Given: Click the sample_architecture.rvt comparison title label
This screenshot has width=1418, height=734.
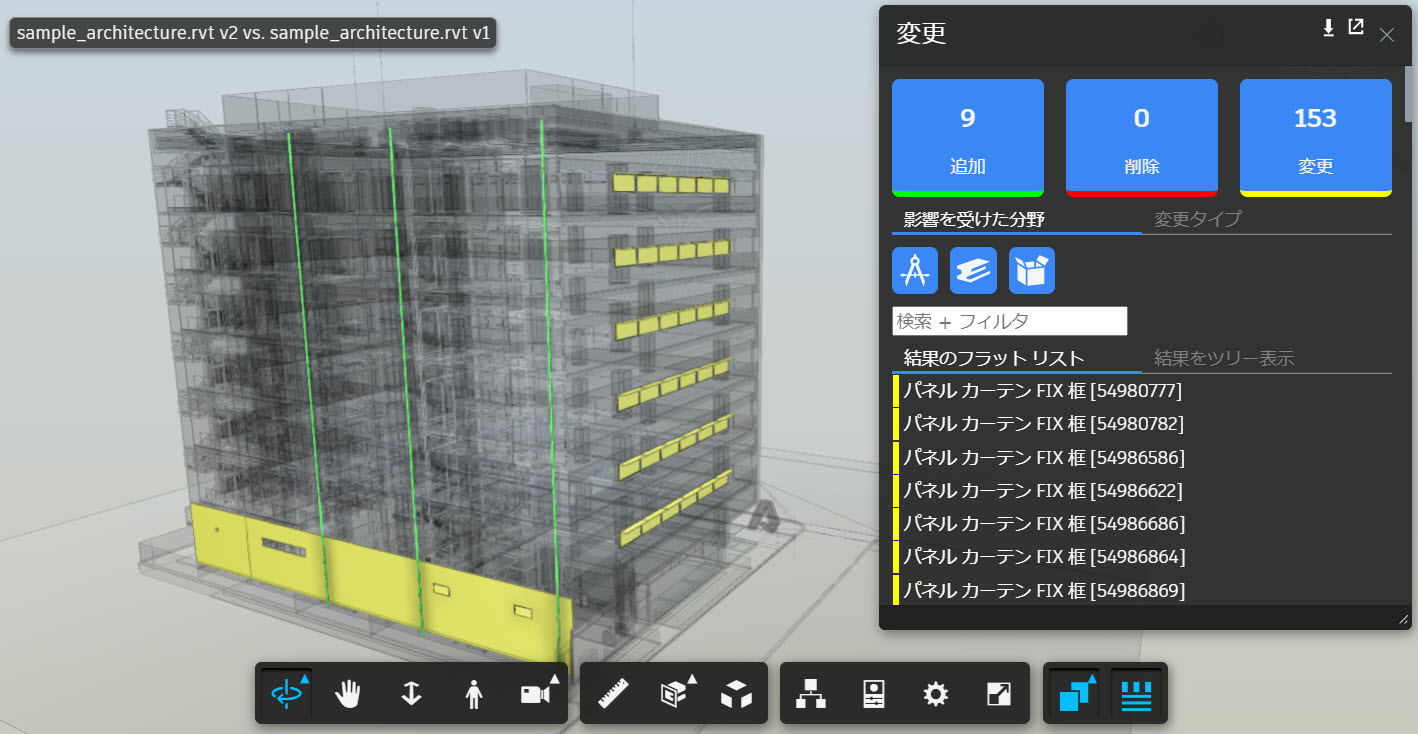Looking at the screenshot, I should (253, 33).
